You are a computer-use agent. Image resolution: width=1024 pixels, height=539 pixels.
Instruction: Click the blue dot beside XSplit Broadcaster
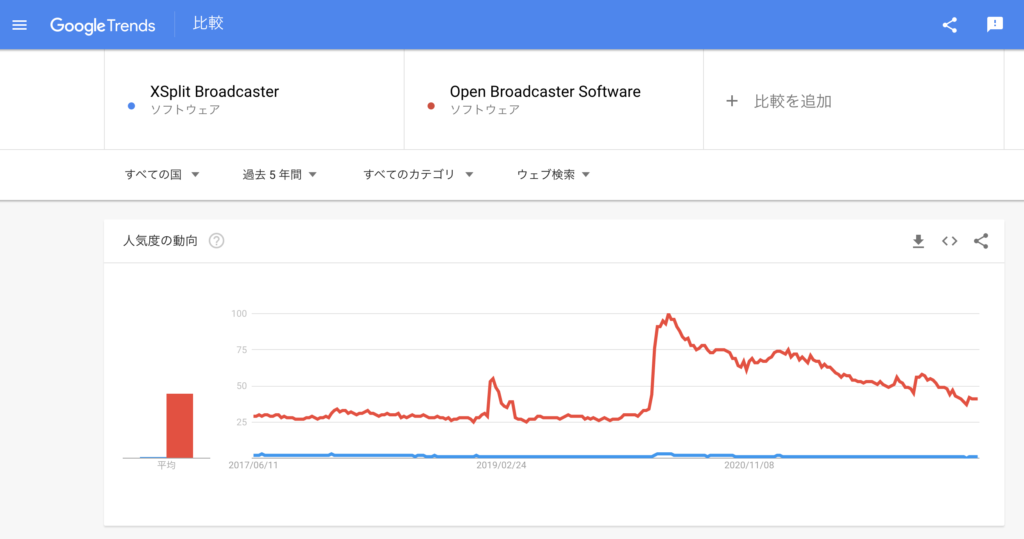click(x=131, y=106)
